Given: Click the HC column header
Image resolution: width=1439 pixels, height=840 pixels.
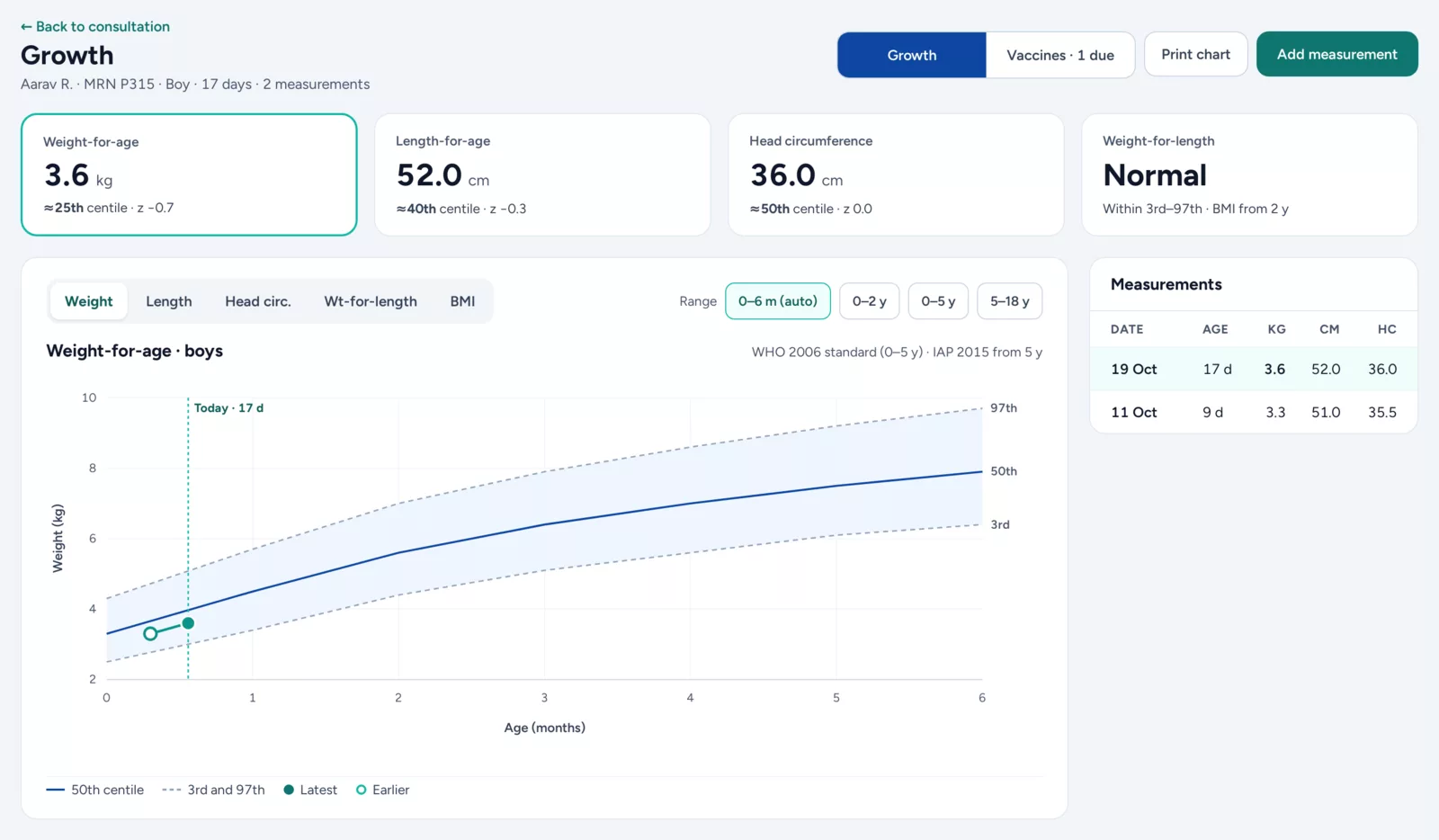Looking at the screenshot, I should click(x=1387, y=329).
